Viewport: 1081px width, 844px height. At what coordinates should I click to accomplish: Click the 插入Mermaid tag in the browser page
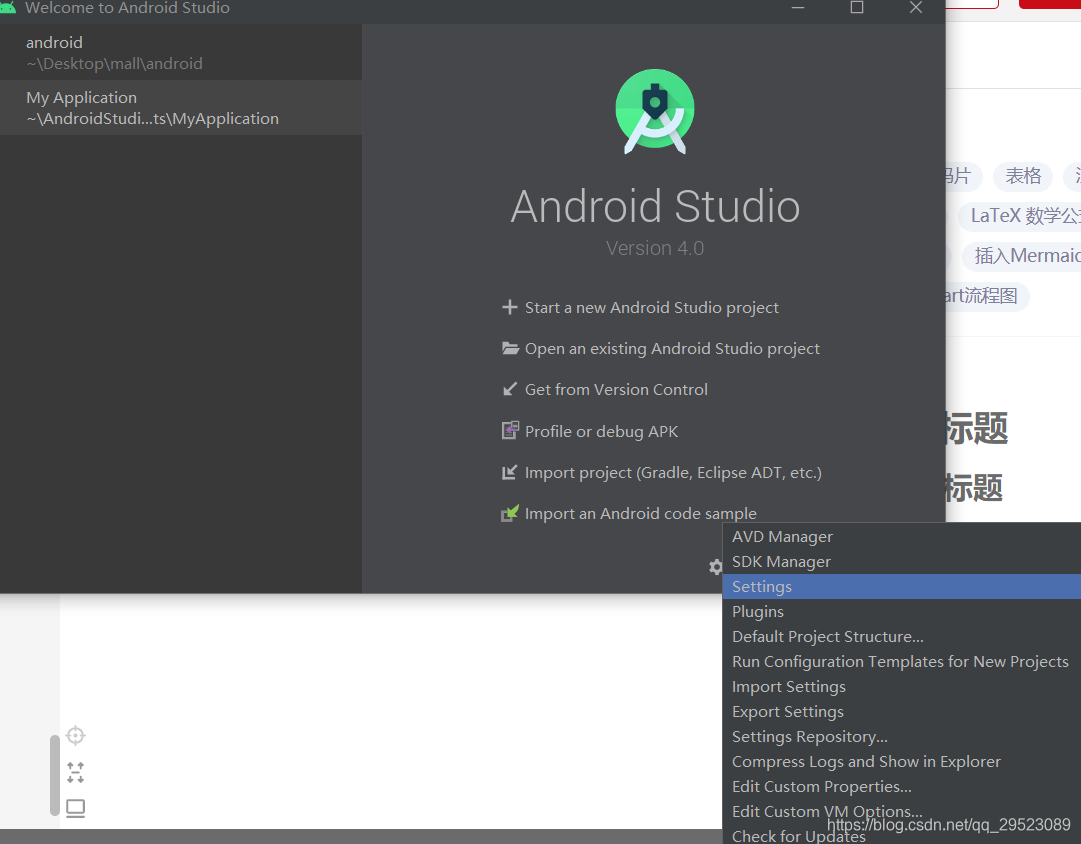(1022, 257)
